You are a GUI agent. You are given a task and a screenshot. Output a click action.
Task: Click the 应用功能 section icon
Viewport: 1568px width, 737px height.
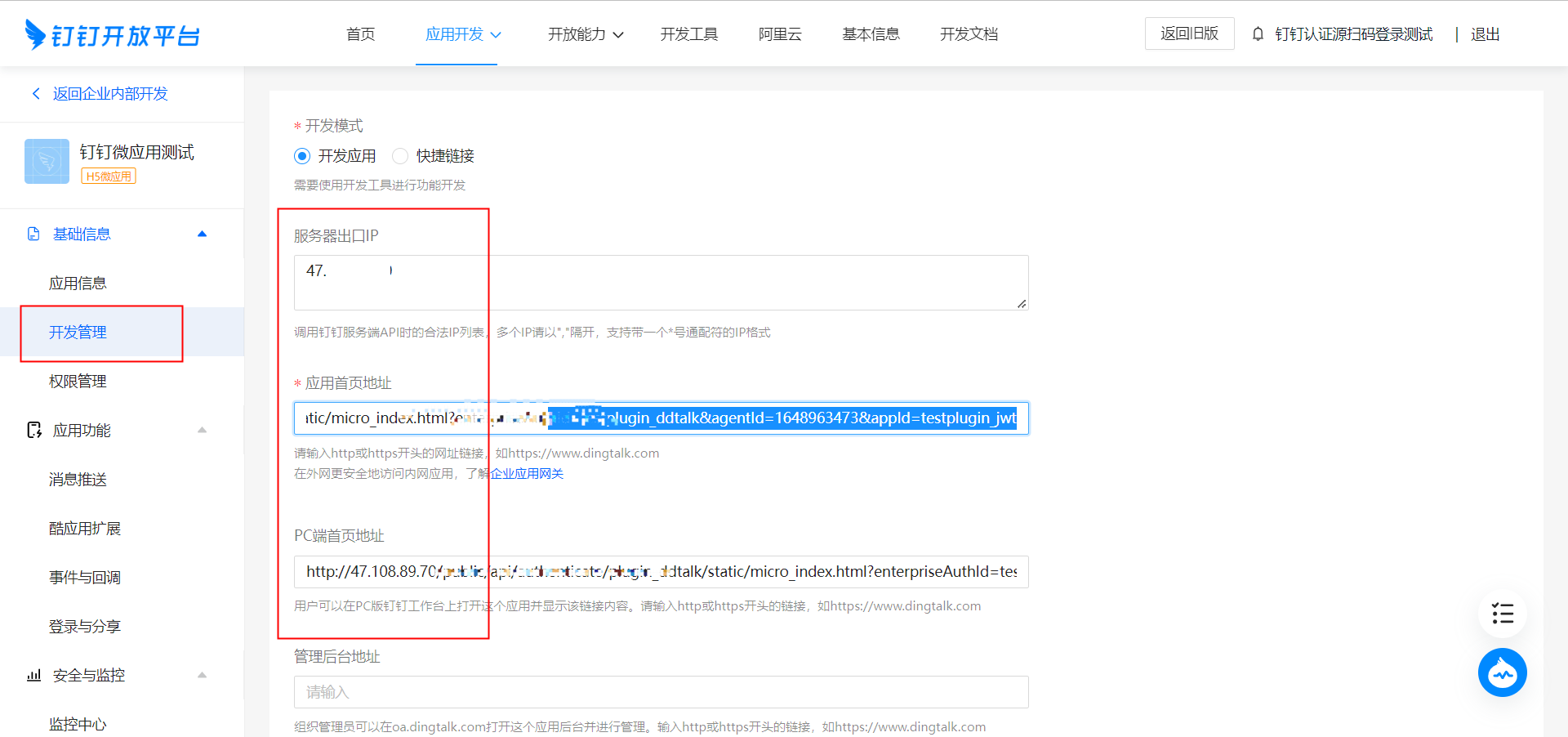pos(34,431)
